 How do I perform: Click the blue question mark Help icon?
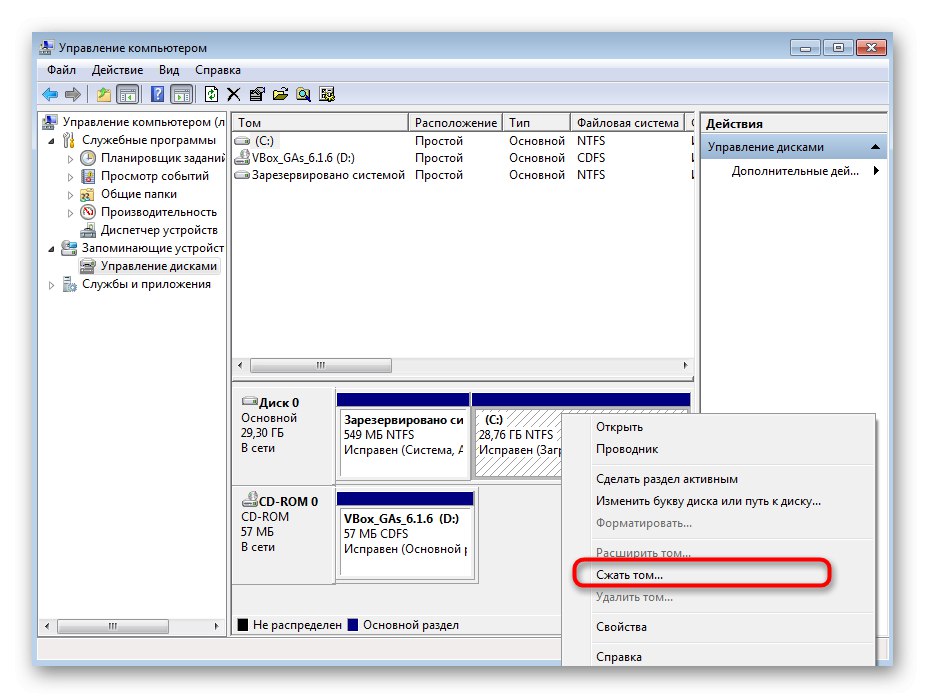158,94
